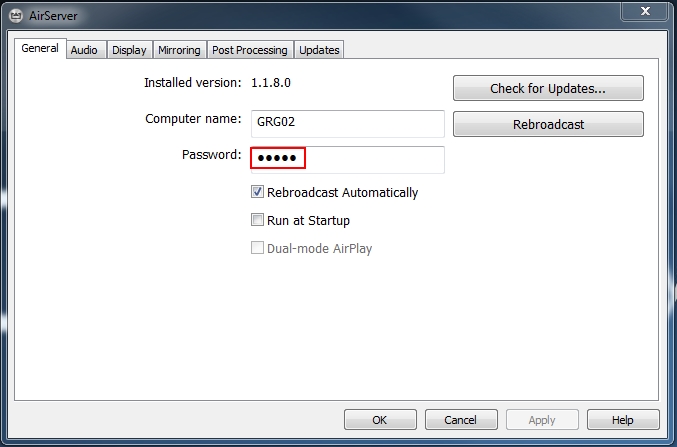Go to the Mirroring tab

pyautogui.click(x=179, y=50)
